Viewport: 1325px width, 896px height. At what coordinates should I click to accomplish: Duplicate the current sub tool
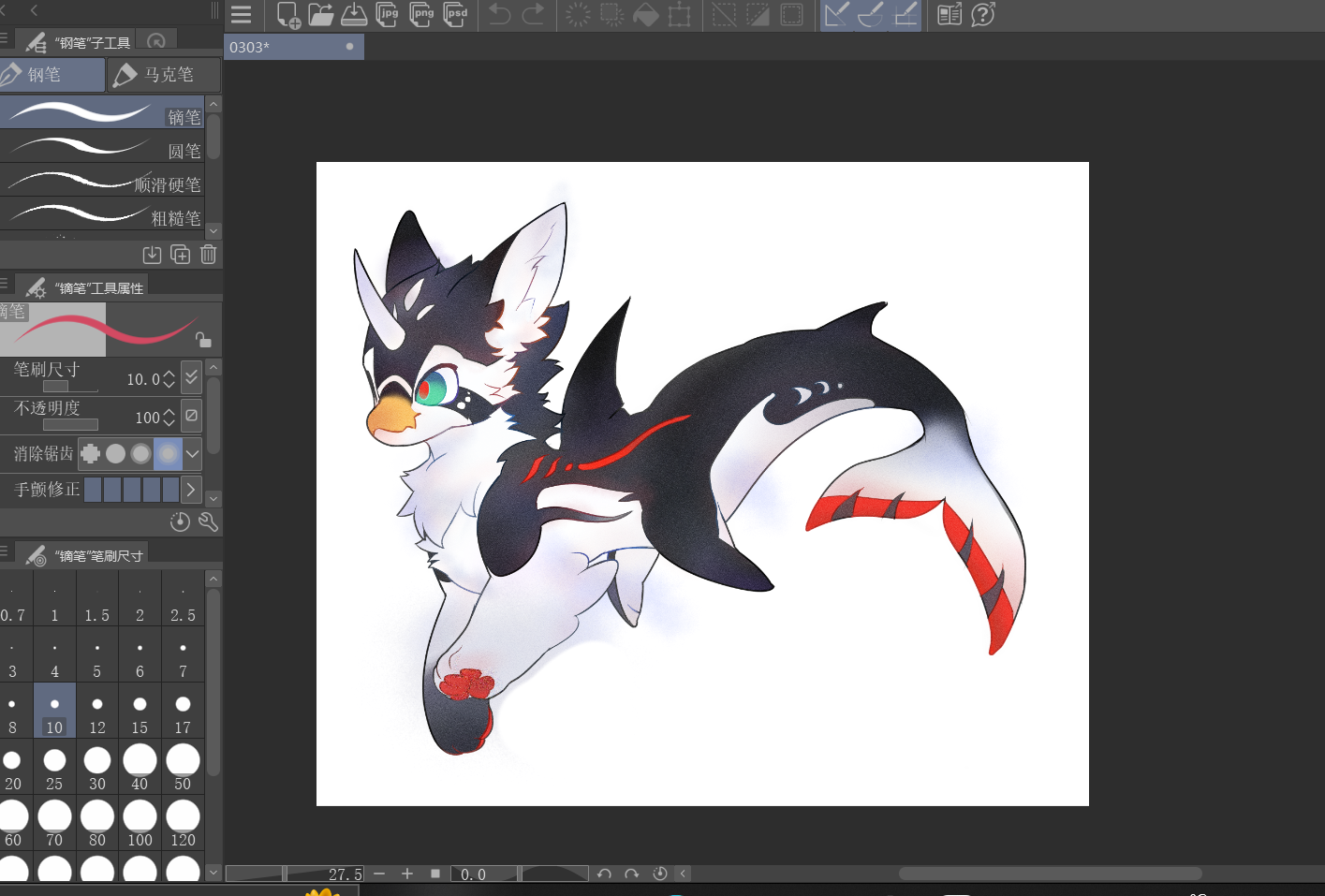coord(181,255)
